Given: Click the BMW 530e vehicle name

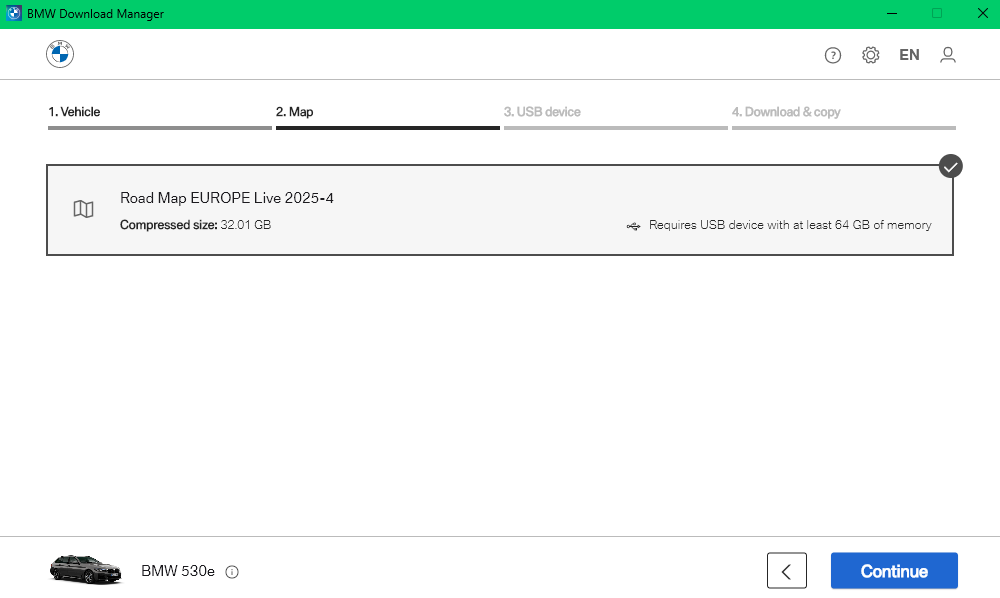Looking at the screenshot, I should coord(178,571).
